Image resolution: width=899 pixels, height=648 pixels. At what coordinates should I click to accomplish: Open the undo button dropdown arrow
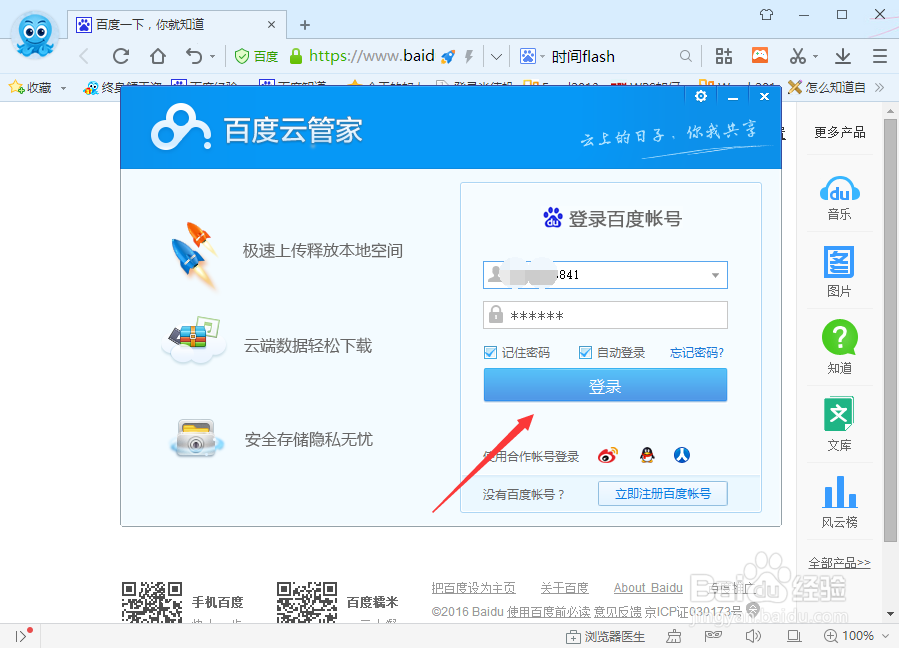pos(212,57)
